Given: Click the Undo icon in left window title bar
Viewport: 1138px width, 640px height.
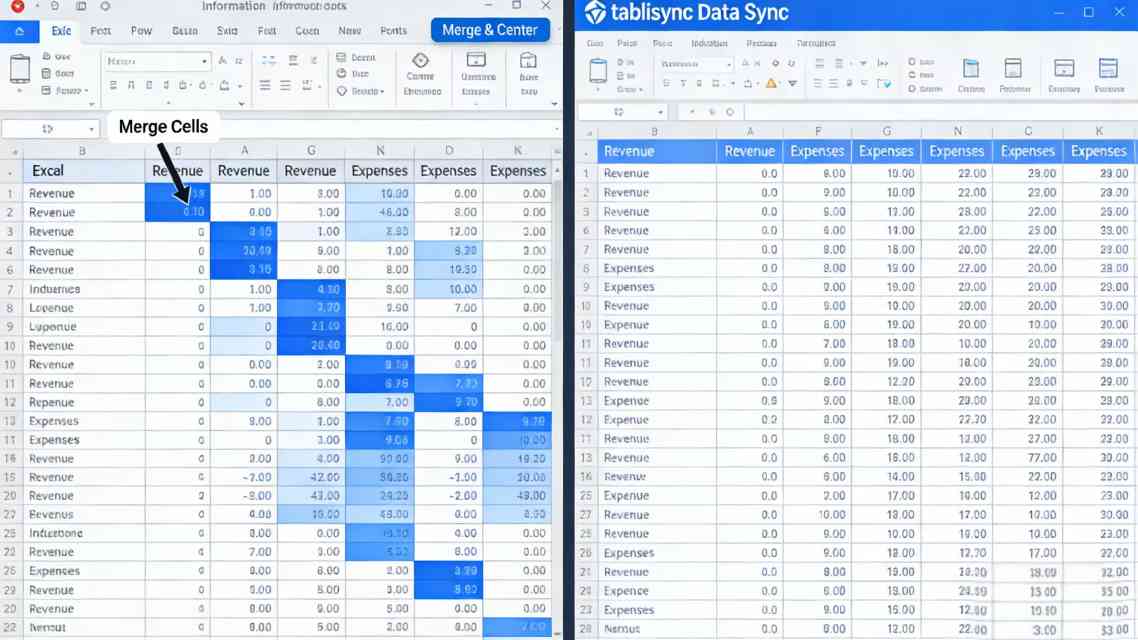Looking at the screenshot, I should tap(55, 6).
